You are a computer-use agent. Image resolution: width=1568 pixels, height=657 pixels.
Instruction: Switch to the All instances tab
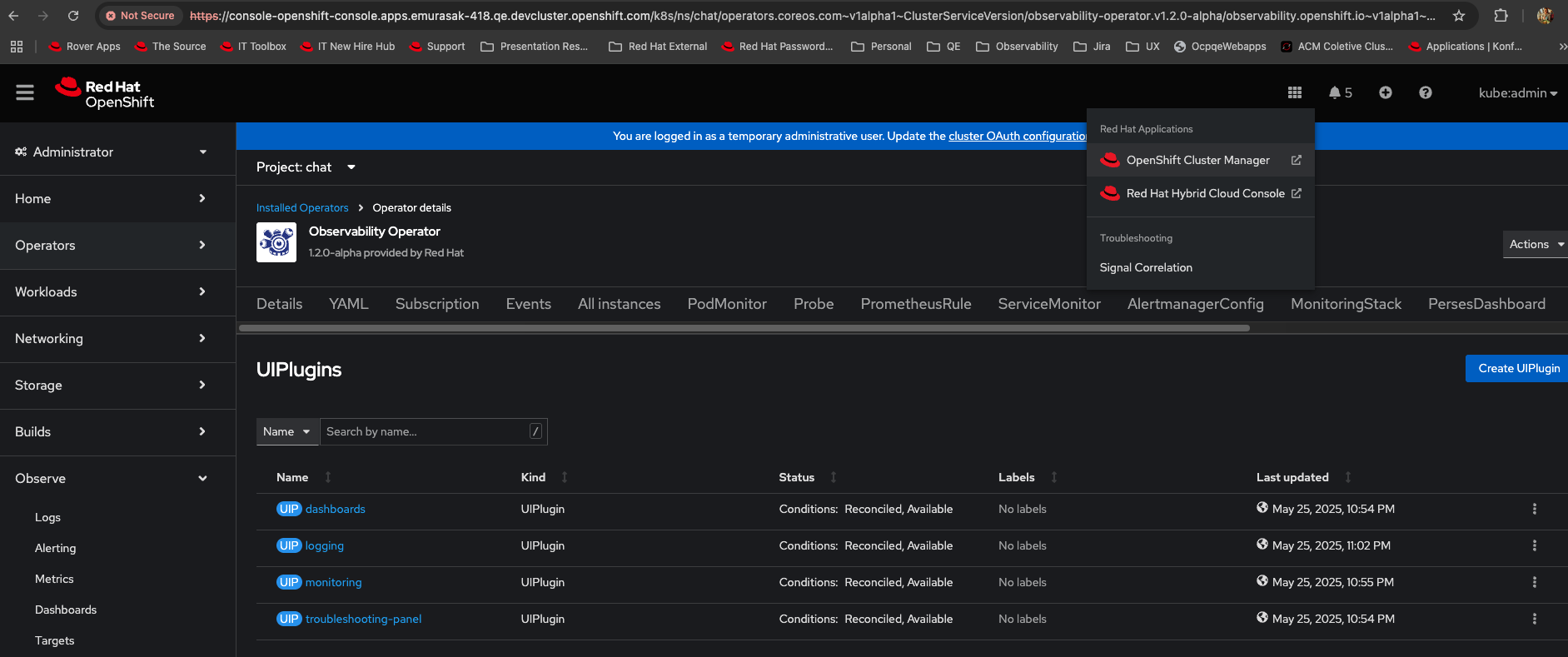tap(620, 304)
